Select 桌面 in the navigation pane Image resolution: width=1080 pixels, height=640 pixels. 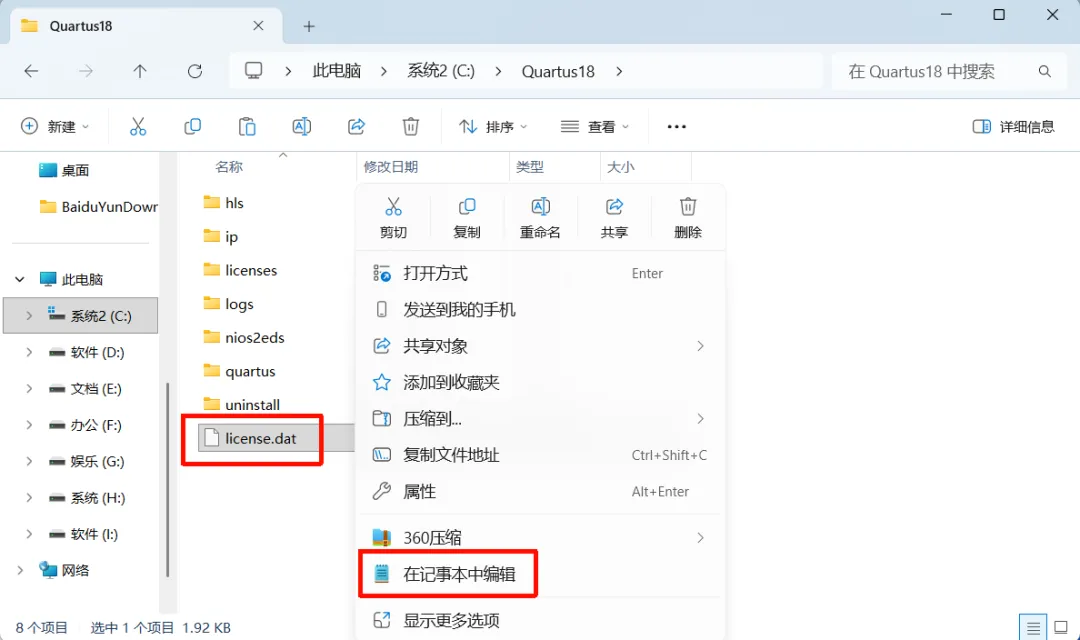click(64, 170)
